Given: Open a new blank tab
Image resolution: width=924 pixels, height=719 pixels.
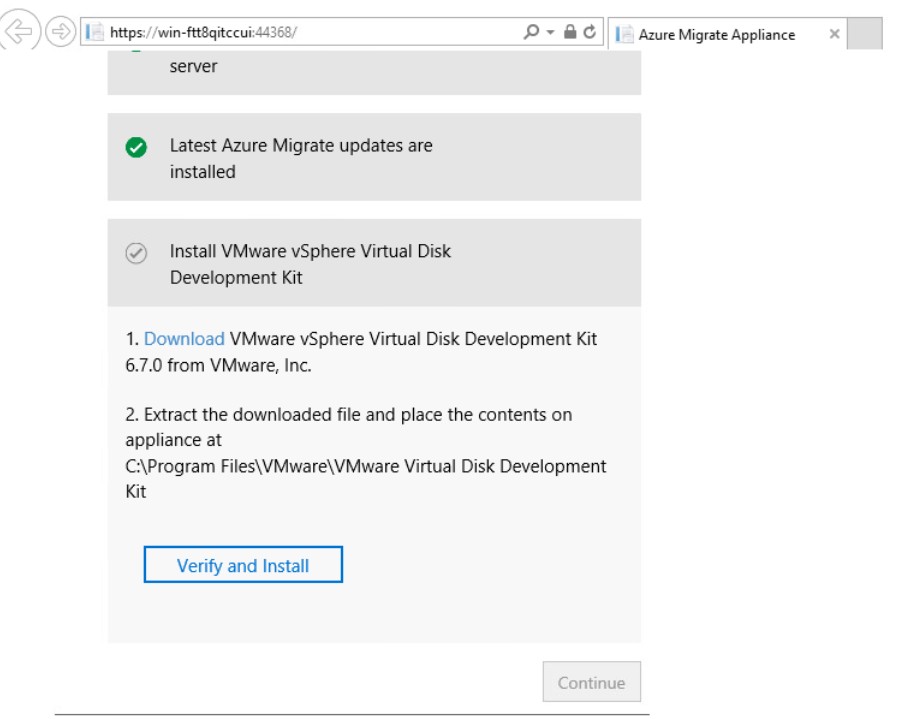Looking at the screenshot, I should (x=864, y=34).
